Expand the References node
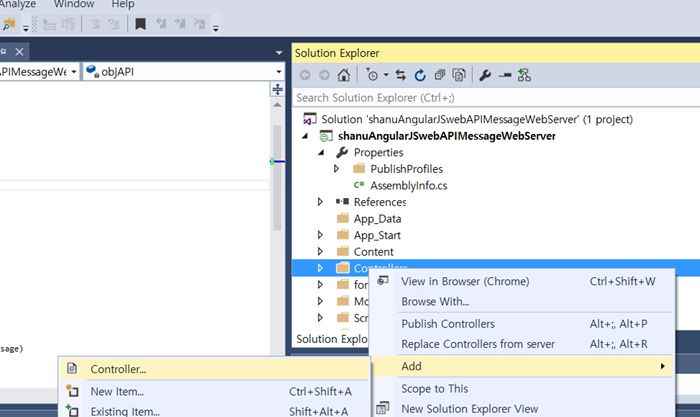700x417 pixels. tap(320, 202)
